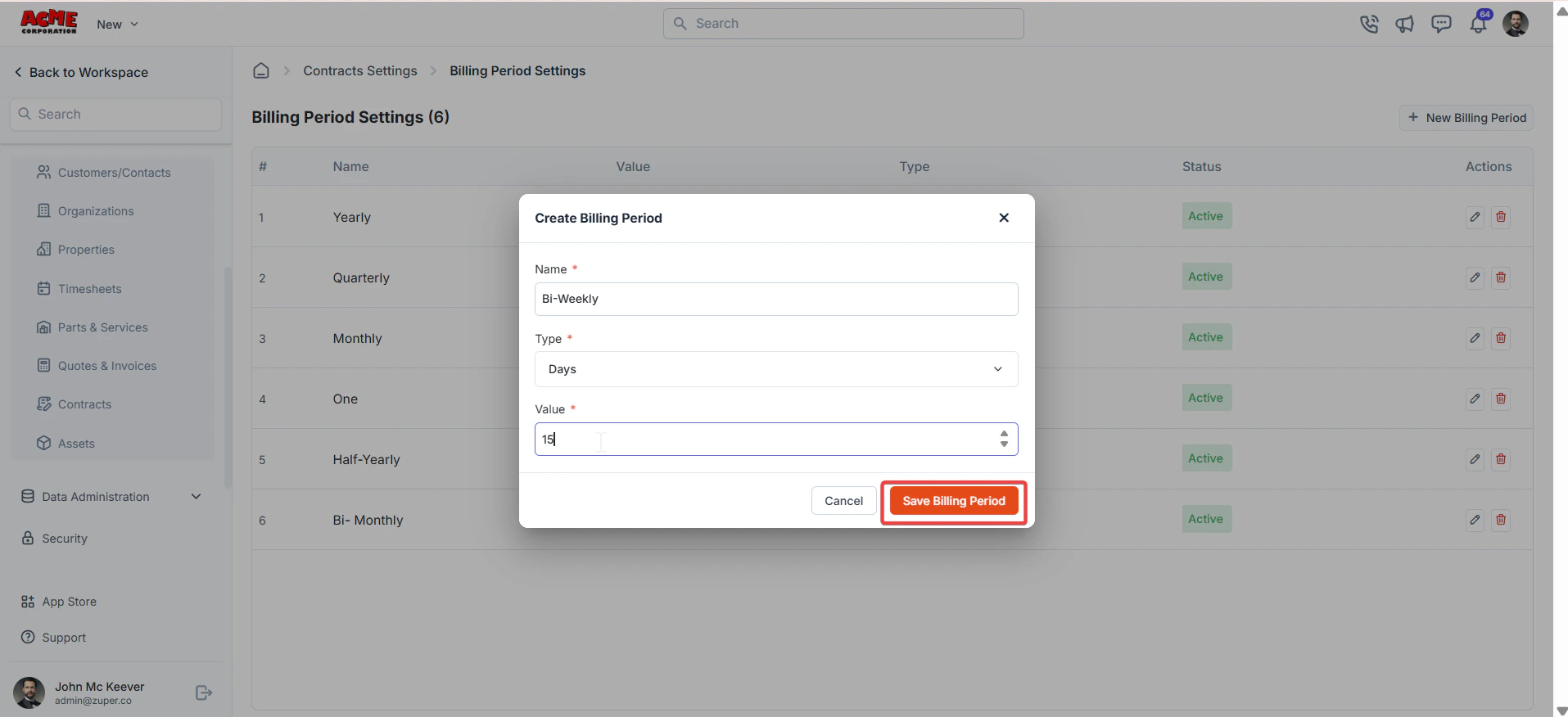Click Active status of Quarterly row
The image size is (1568, 717).
[x=1206, y=277]
